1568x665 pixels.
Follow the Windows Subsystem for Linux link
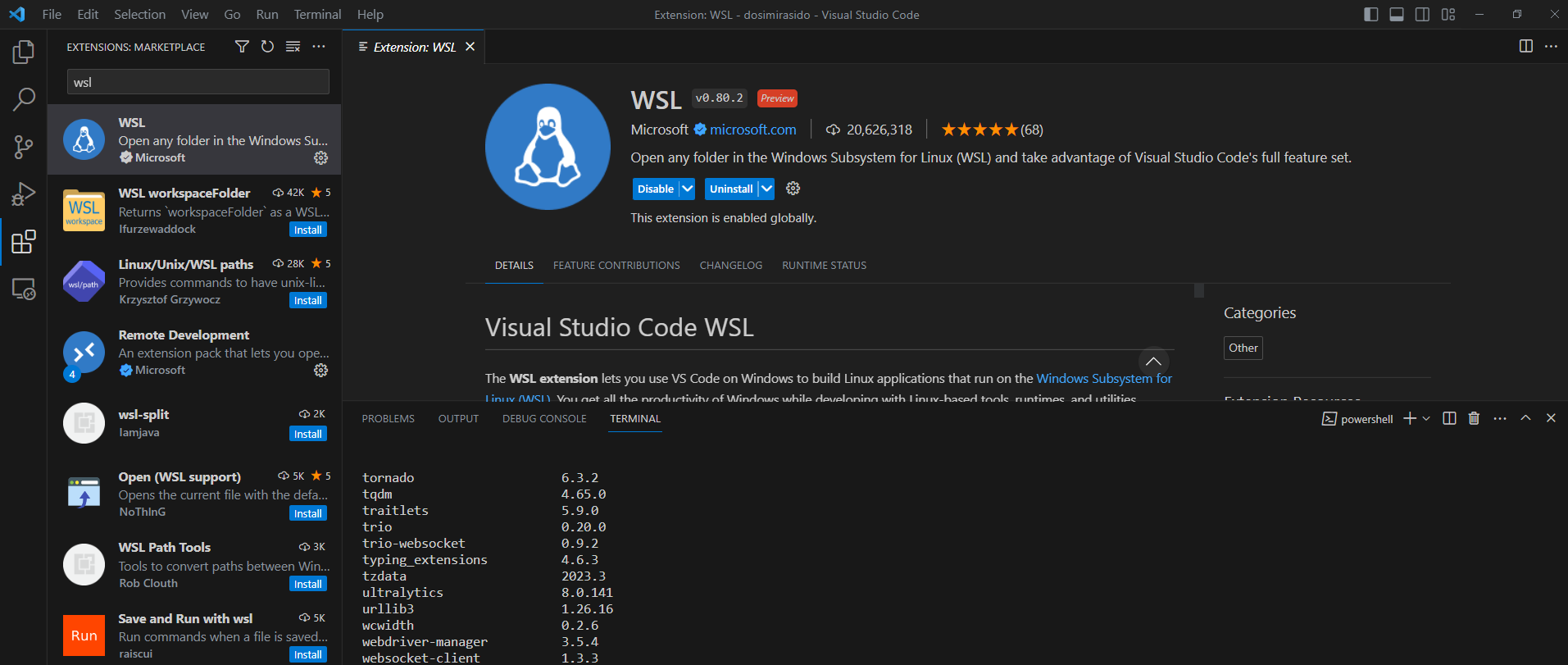(x=1104, y=378)
